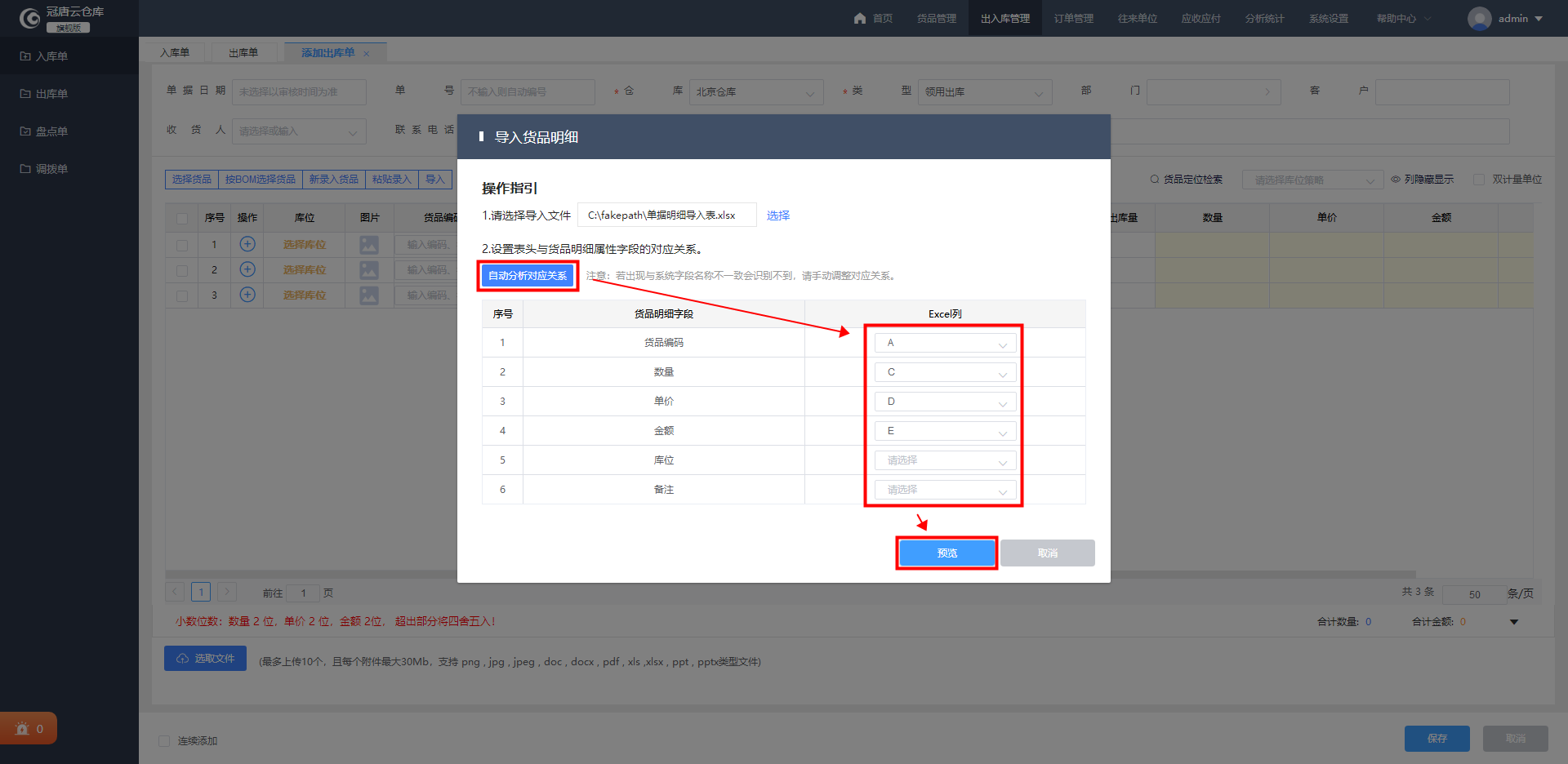Screen dimensions: 1568x764
Task: Click the page number jump input
Action: (x=303, y=593)
